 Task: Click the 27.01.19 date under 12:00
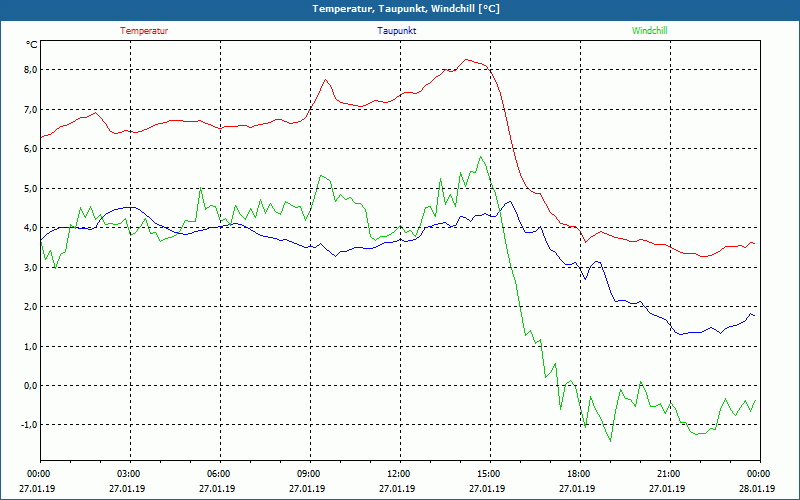tap(397, 489)
